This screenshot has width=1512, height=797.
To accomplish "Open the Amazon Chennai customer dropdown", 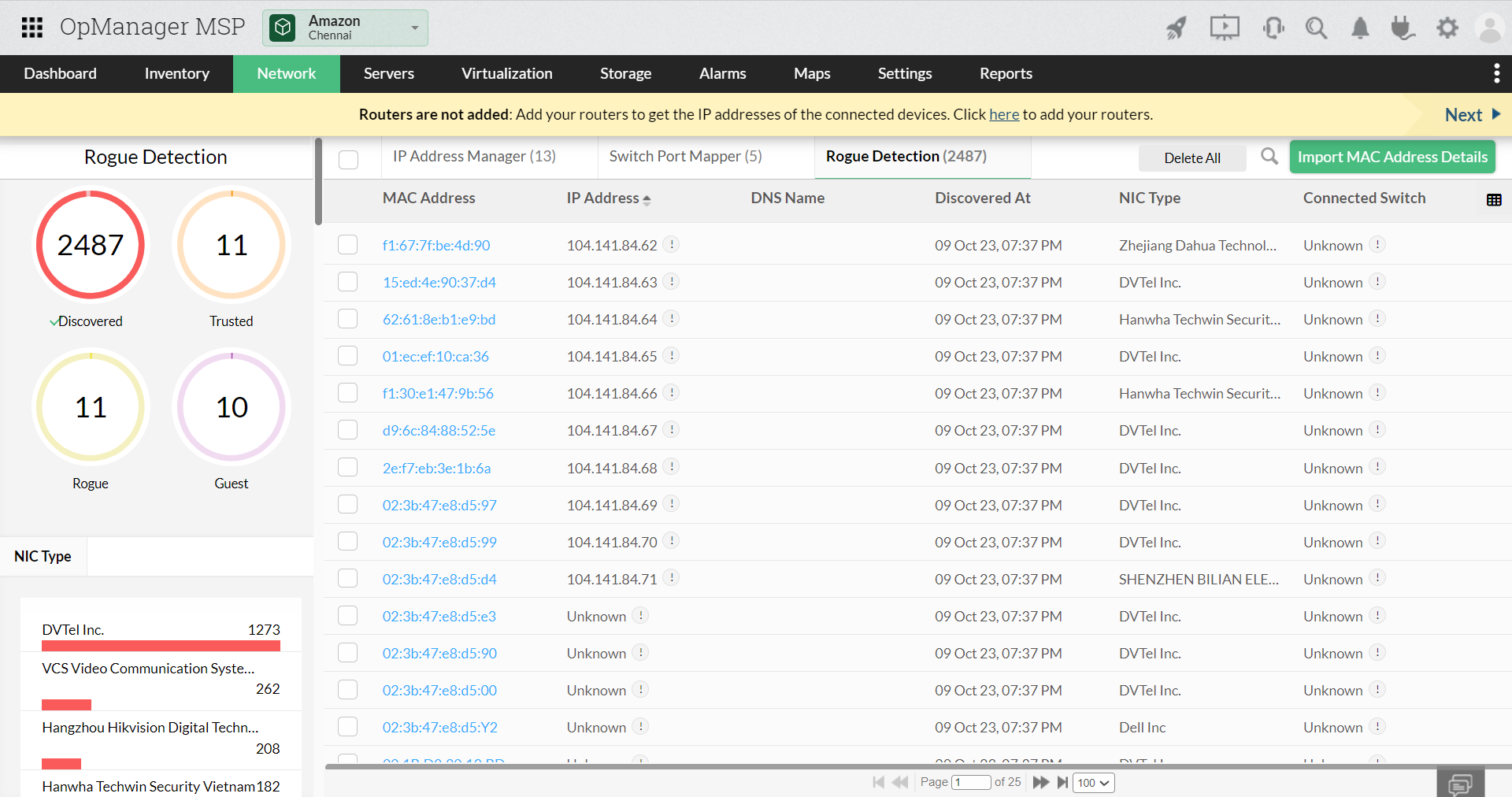I will pos(415,28).
